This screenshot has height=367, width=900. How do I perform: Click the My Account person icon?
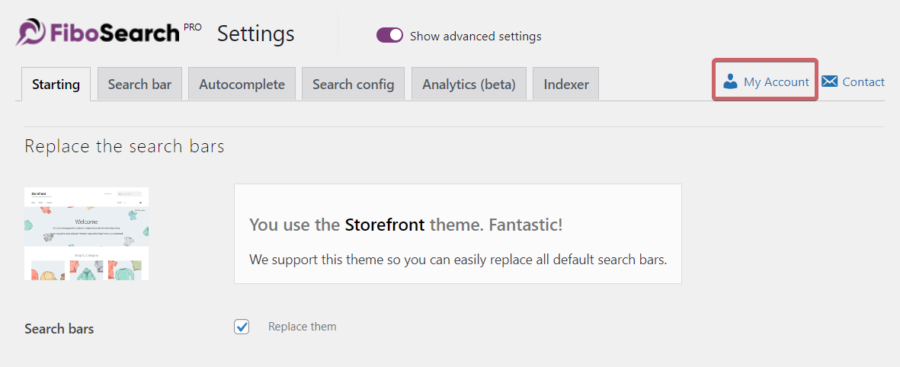730,82
